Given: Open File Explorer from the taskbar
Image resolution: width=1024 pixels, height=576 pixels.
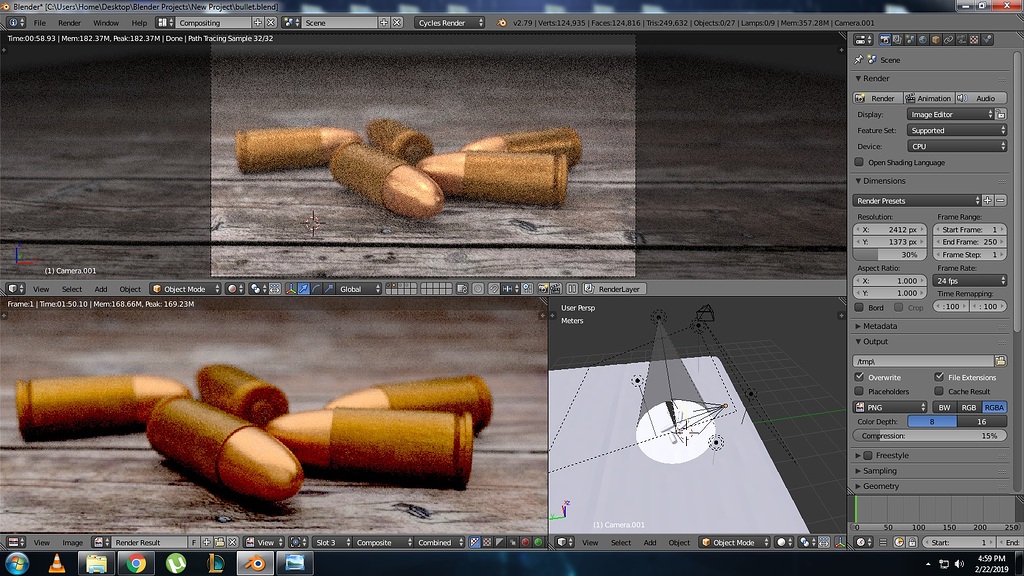Looking at the screenshot, I should tap(96, 563).
